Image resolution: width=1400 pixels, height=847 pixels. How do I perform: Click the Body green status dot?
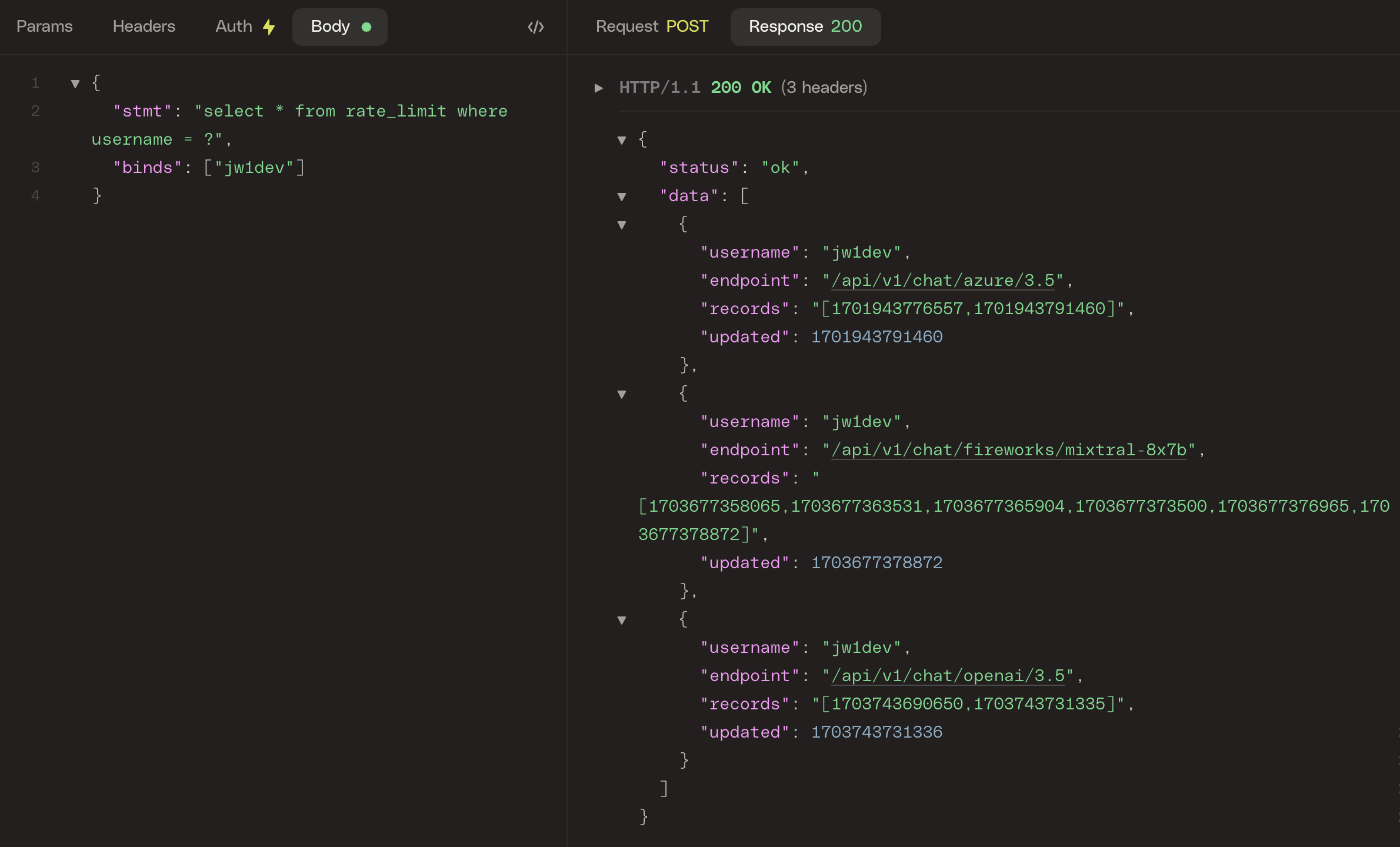coord(366,27)
